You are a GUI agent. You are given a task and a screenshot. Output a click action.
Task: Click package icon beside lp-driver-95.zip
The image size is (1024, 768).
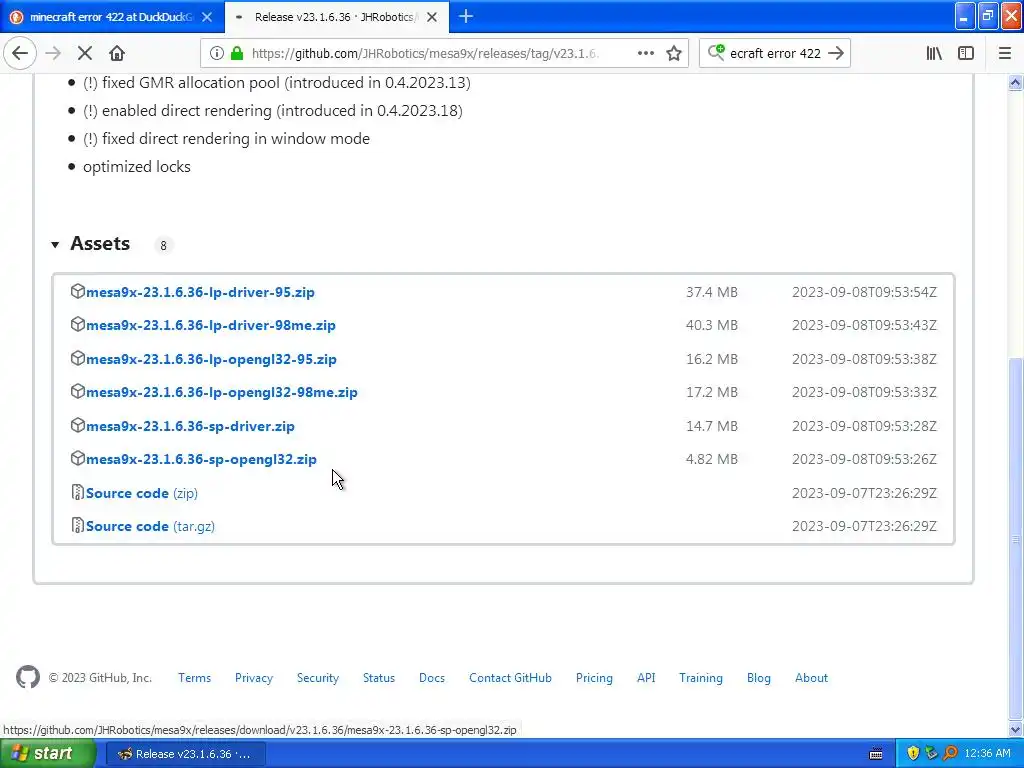coord(77,291)
